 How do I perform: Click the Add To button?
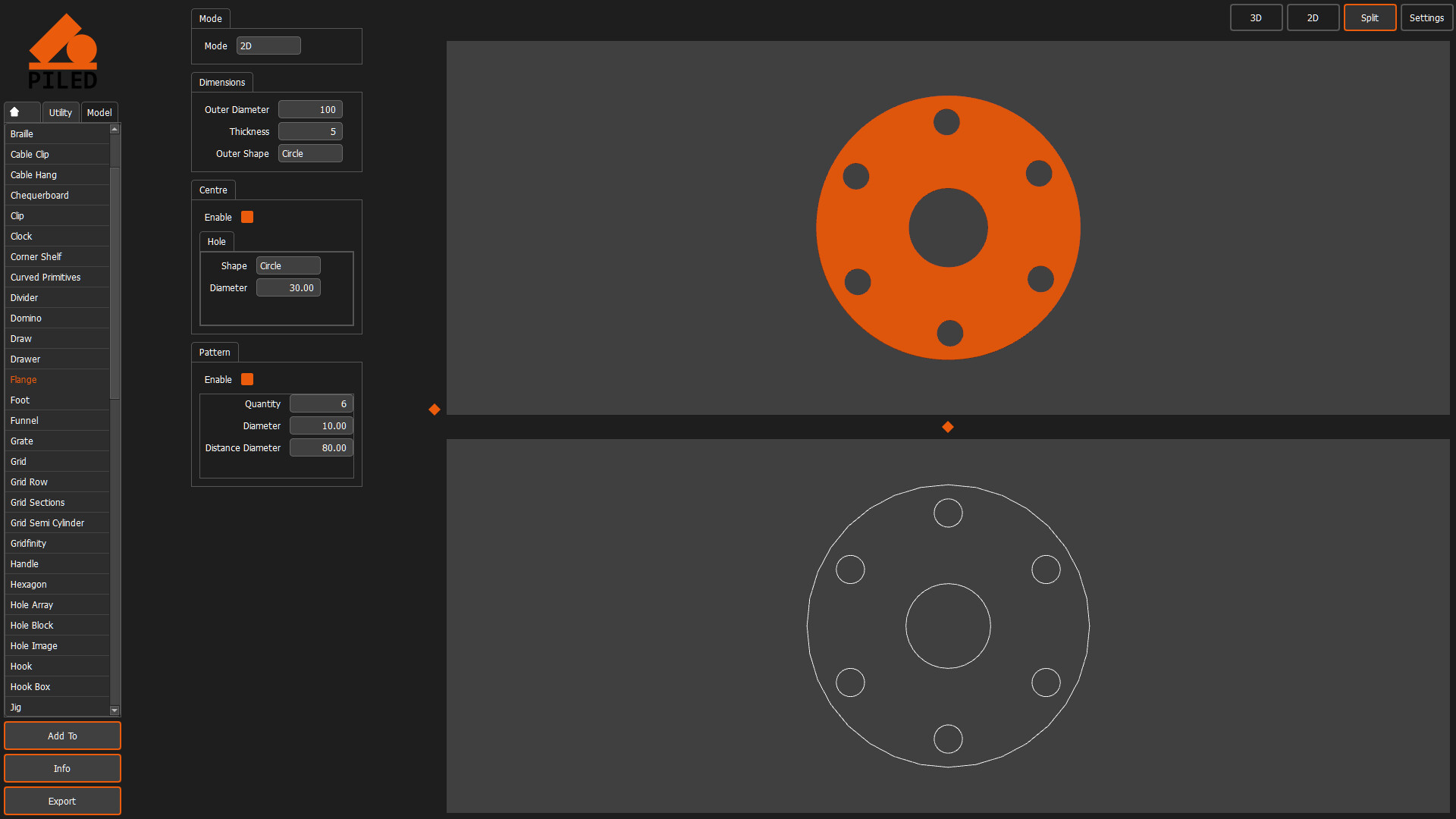tap(62, 736)
